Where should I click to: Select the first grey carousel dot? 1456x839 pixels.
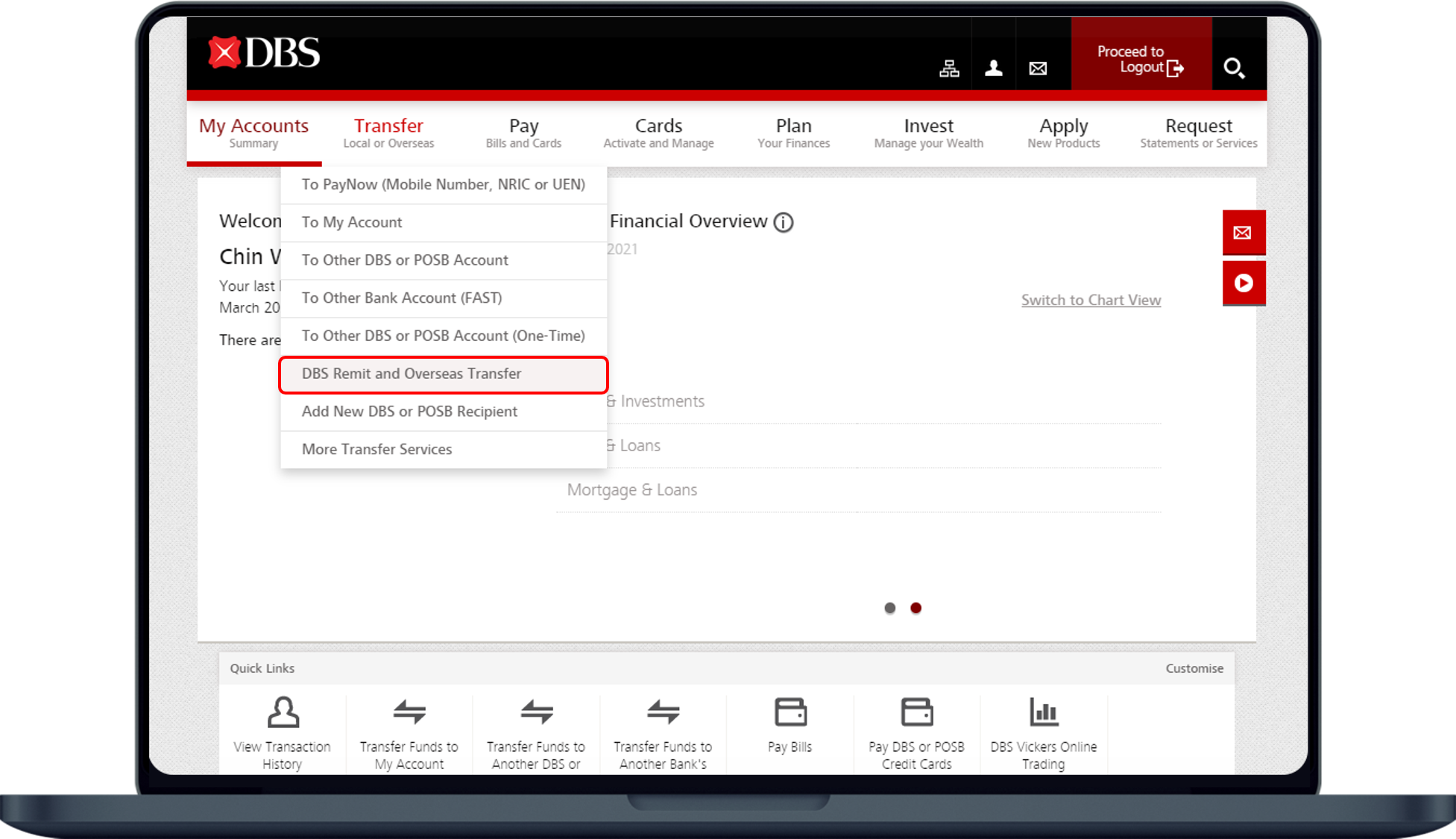889,609
